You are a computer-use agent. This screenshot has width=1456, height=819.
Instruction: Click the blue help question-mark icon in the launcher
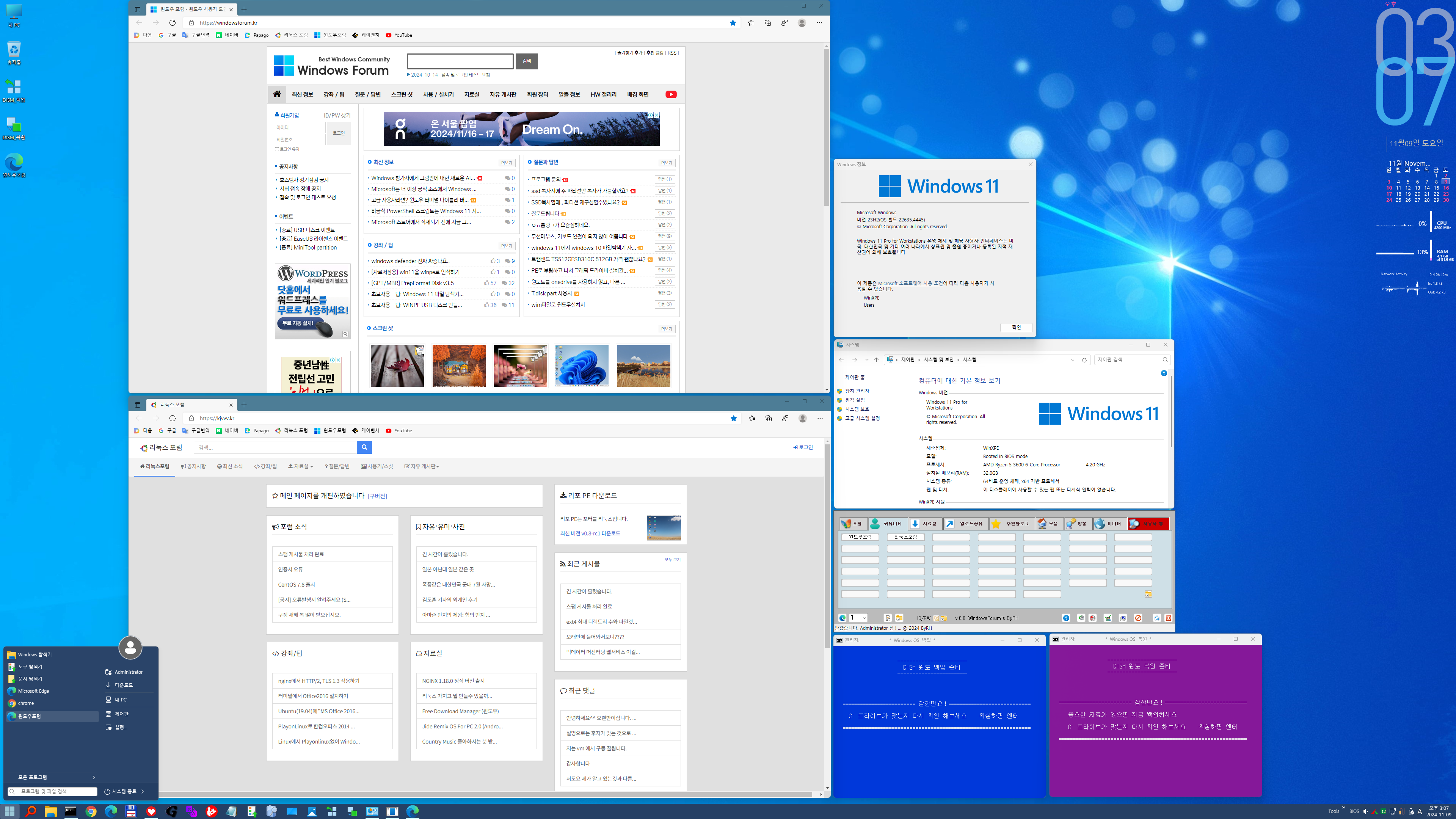1066,618
